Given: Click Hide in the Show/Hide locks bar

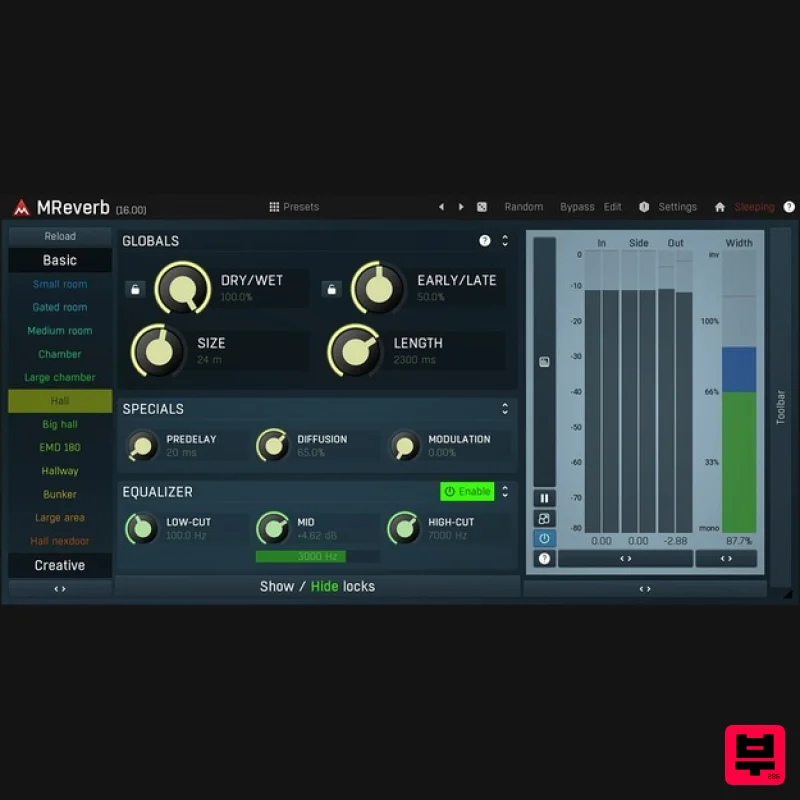Looking at the screenshot, I should [x=324, y=586].
